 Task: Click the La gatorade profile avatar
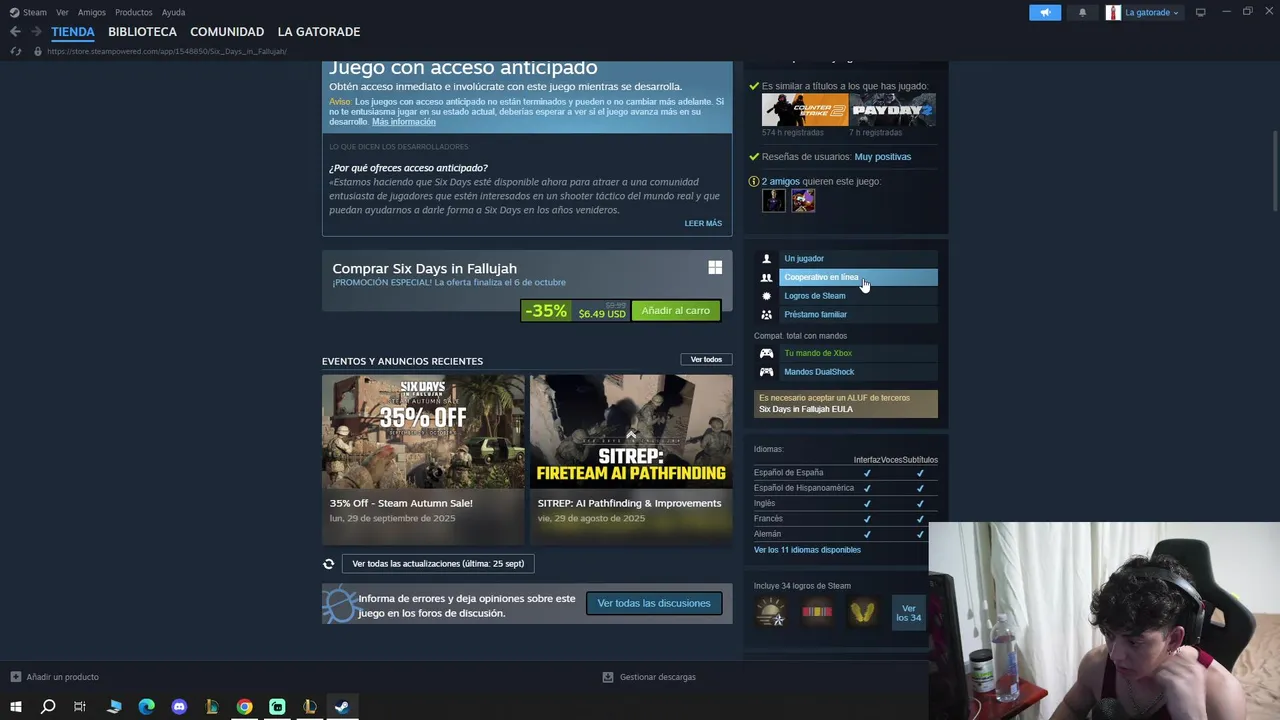1113,12
